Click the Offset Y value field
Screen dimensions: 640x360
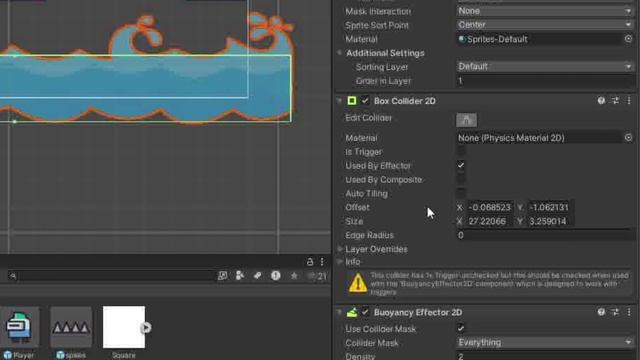(550, 207)
